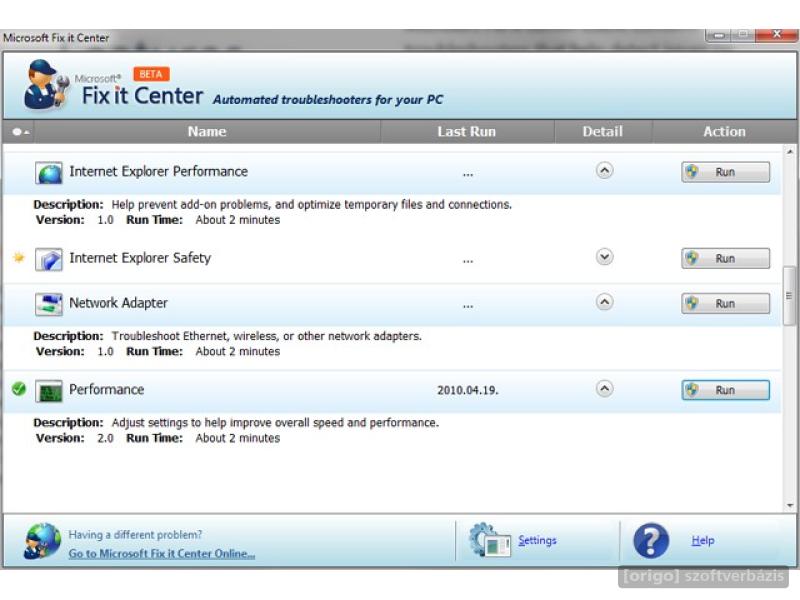Sort by the Last Run column header
Screen dimensions: 800x600
pos(467,132)
